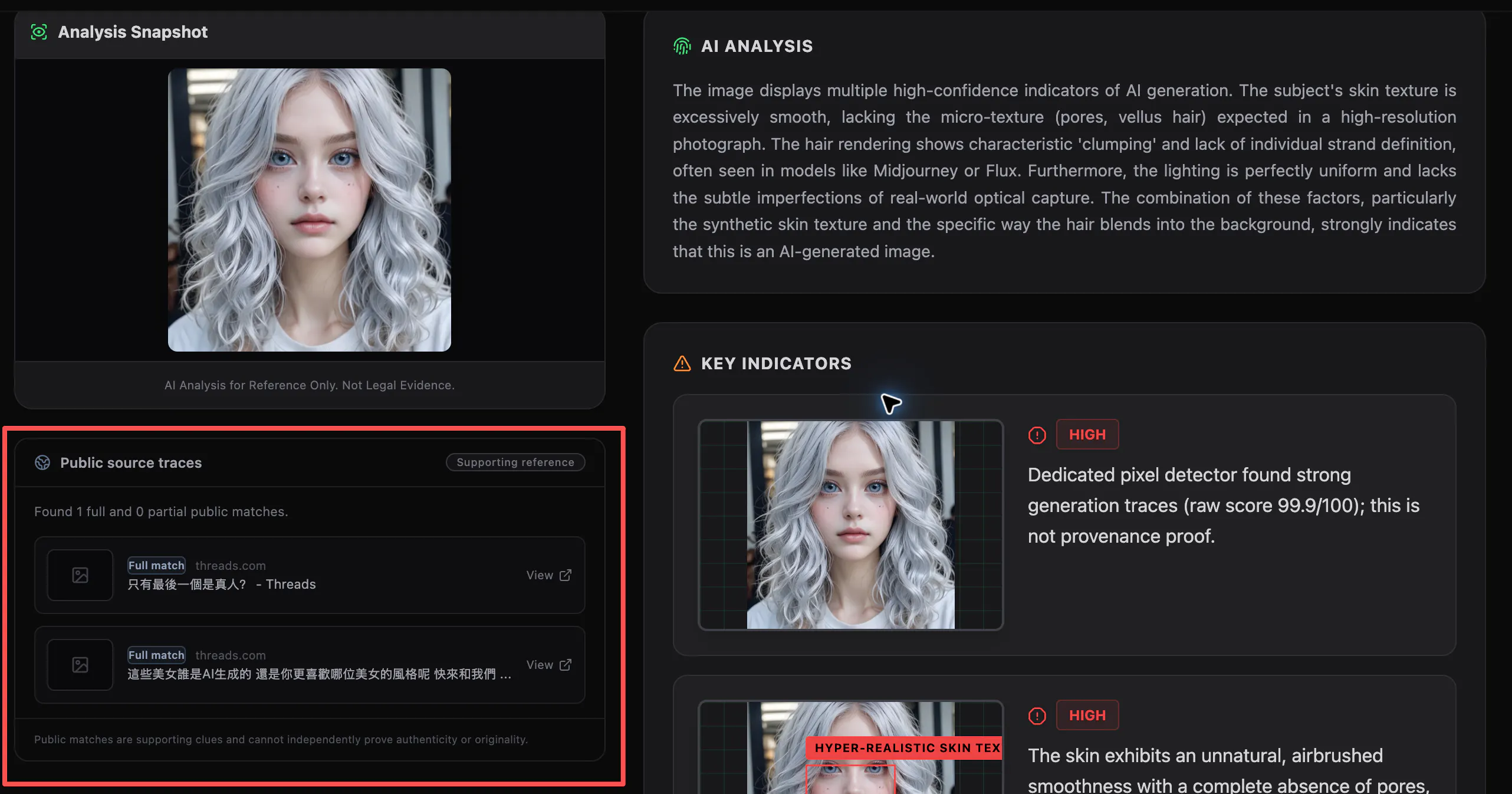The height and width of the screenshot is (794, 1512).
Task: Click alert circle icon next to skin texture HIGH
Action: pyautogui.click(x=1037, y=716)
